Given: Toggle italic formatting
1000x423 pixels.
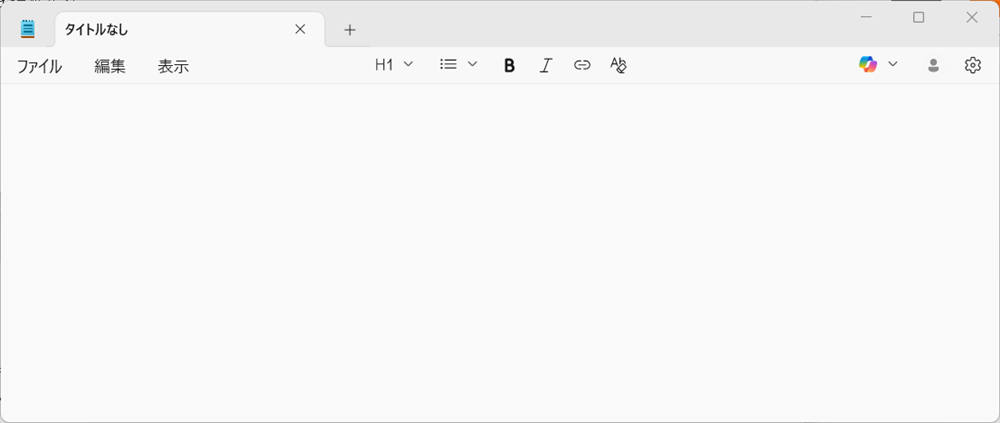Looking at the screenshot, I should [x=545, y=65].
